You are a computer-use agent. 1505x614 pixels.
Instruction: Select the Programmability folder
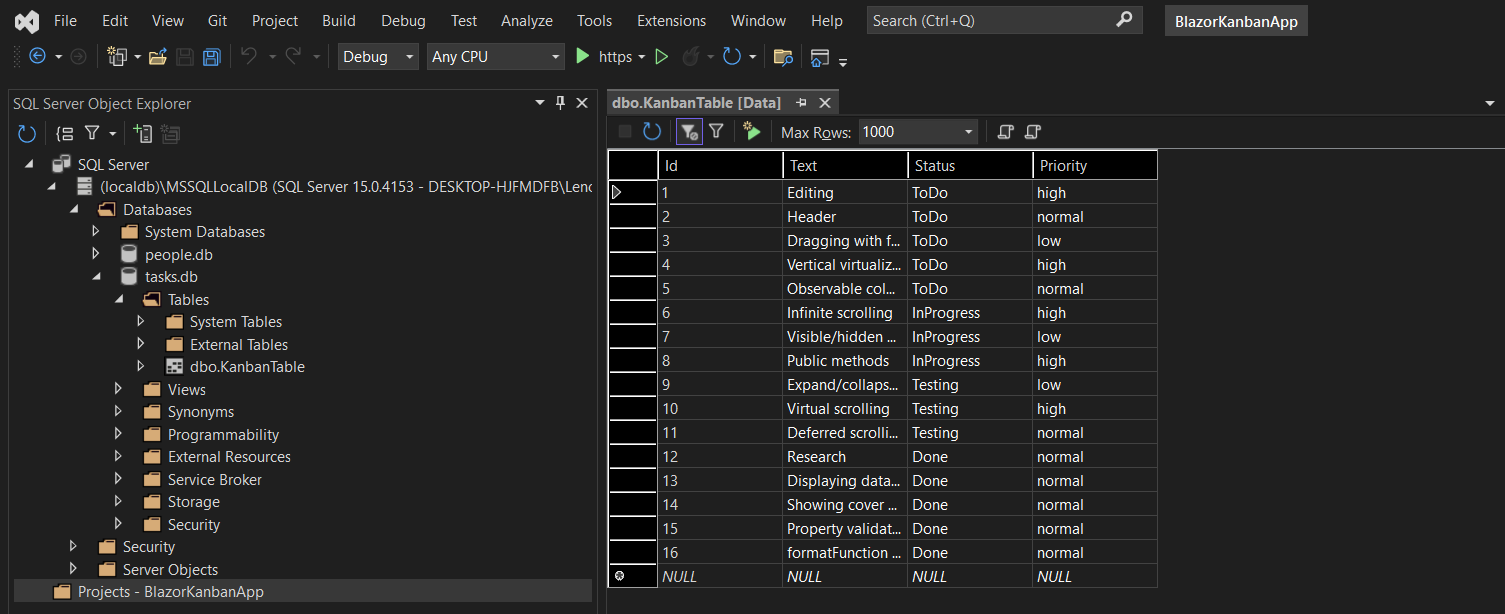pyautogui.click(x=223, y=434)
